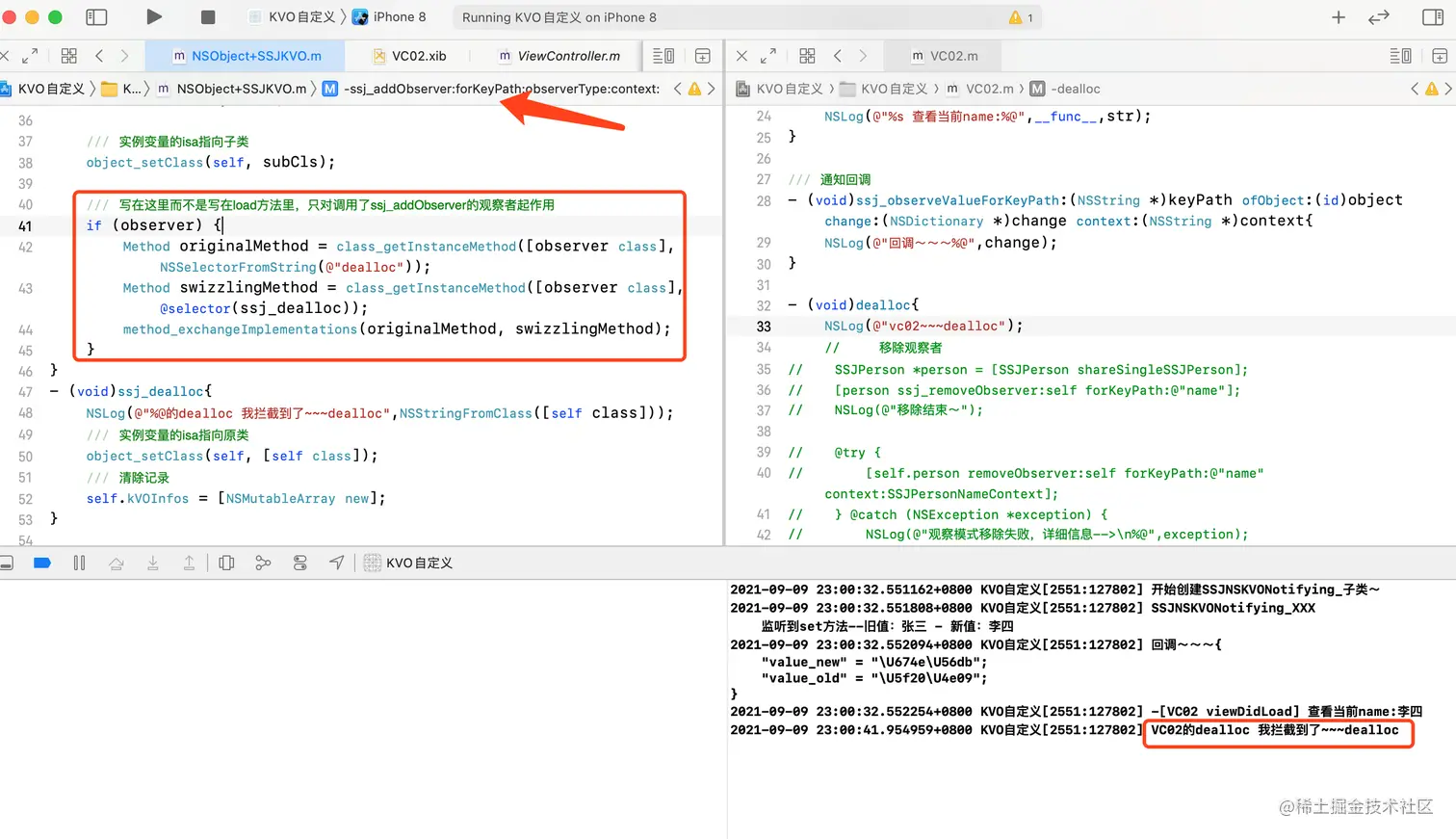Go forward in left editor history

pos(124,56)
